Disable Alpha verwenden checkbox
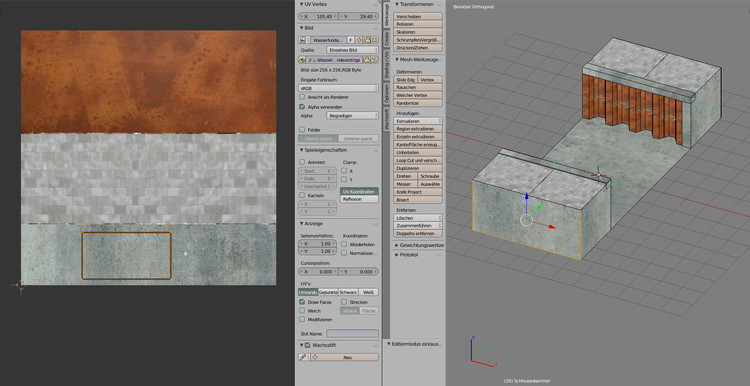750x386 pixels. pyautogui.click(x=302, y=107)
